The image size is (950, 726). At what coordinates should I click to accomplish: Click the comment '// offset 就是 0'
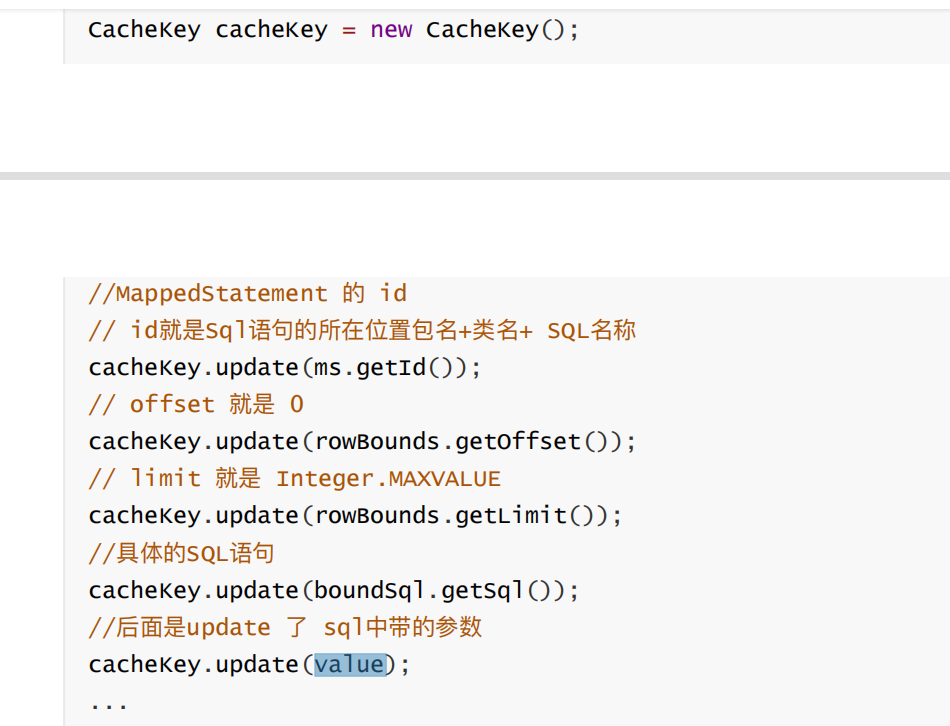point(196,404)
